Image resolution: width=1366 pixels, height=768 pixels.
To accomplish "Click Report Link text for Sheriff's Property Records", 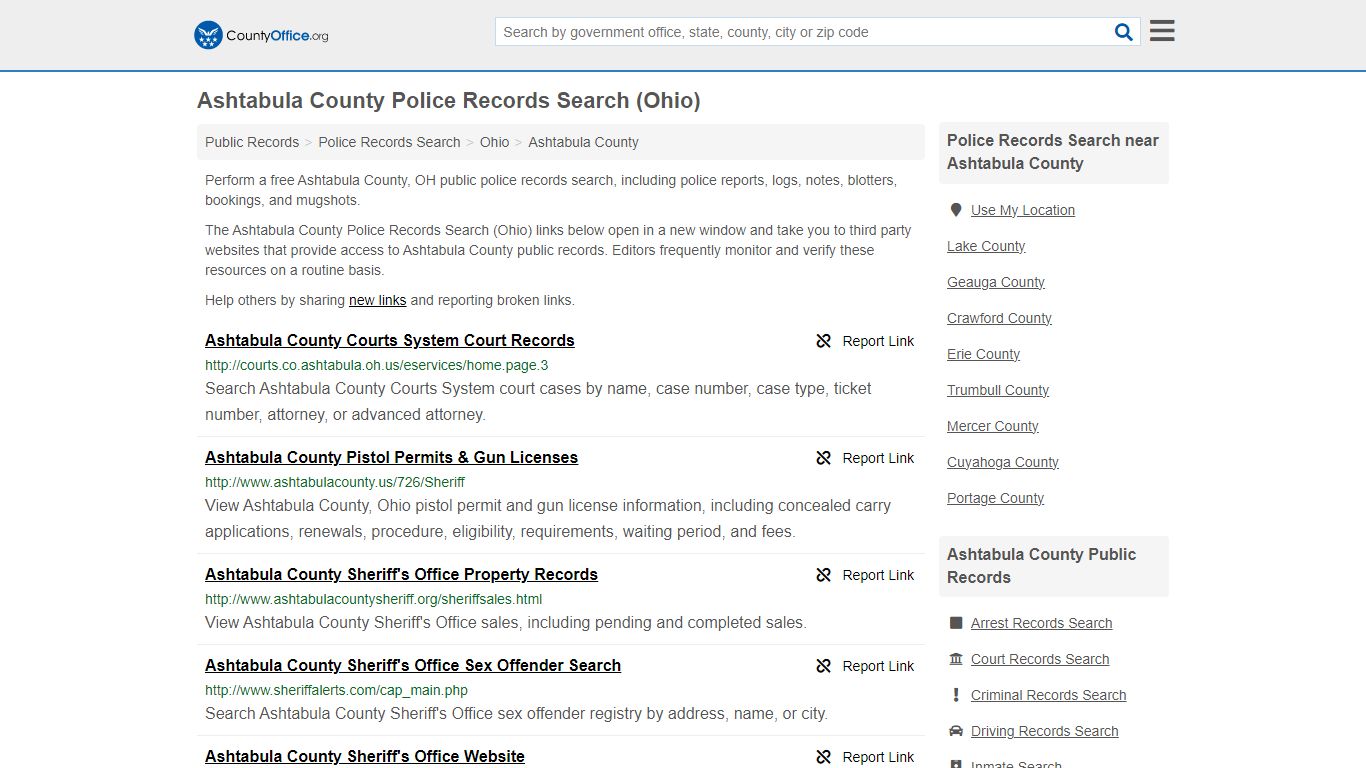I will click(x=878, y=575).
